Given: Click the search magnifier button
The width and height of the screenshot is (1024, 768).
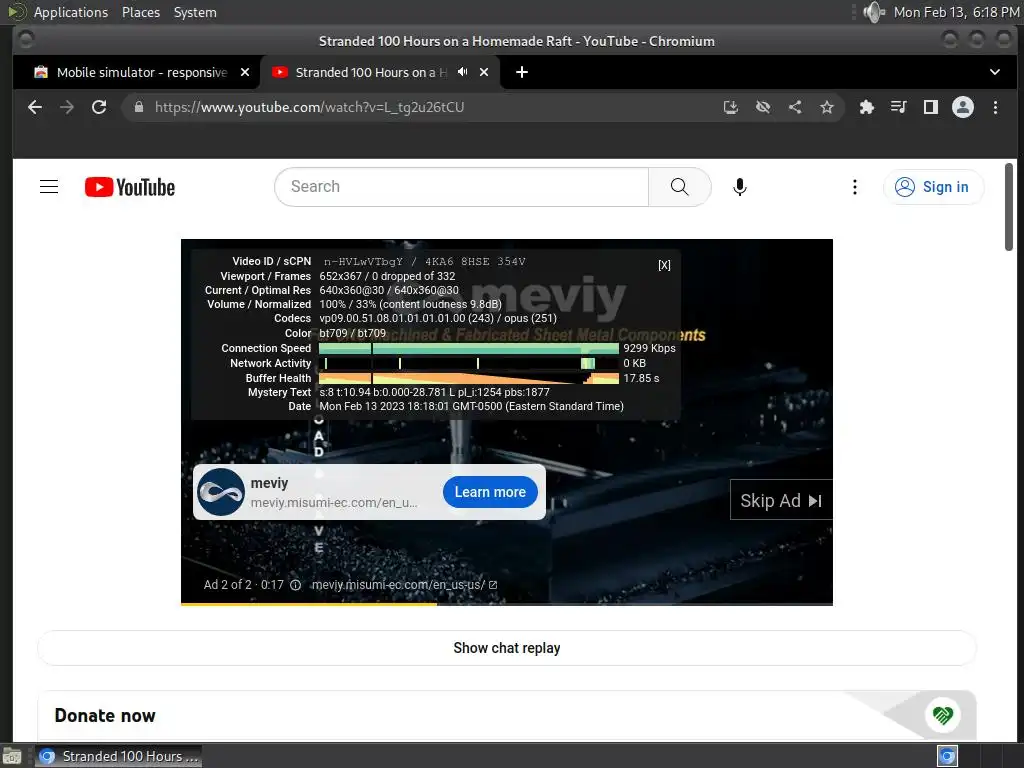Looking at the screenshot, I should (x=679, y=187).
